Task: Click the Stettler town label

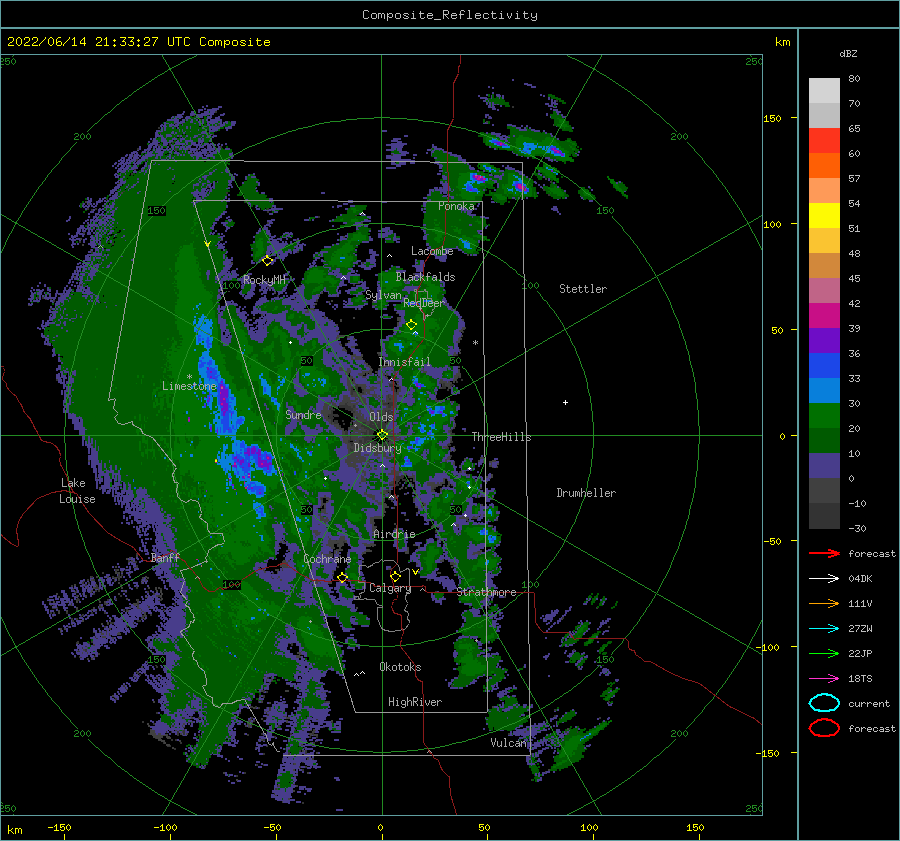Action: 583,289
